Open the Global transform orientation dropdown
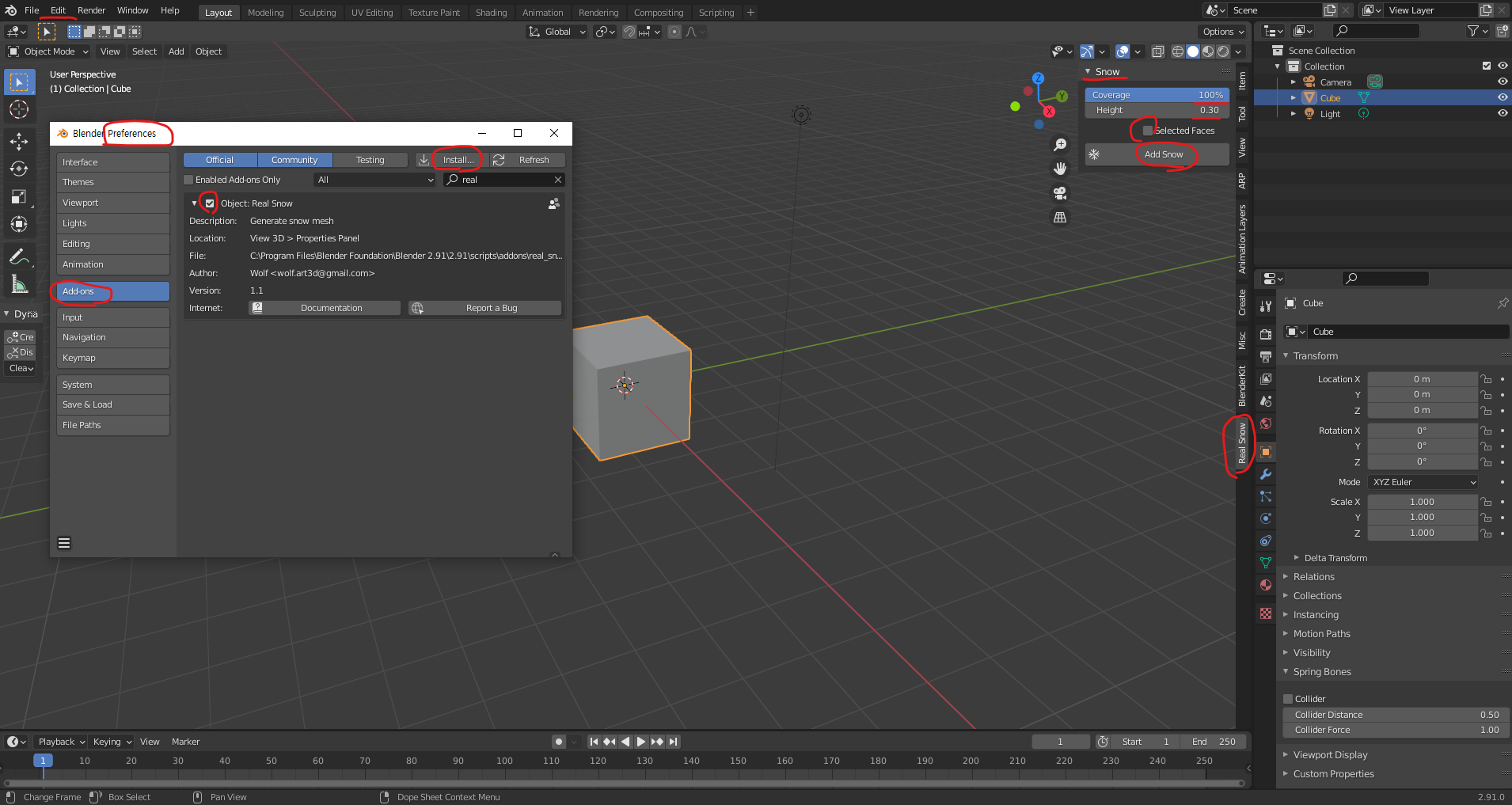 (557, 32)
